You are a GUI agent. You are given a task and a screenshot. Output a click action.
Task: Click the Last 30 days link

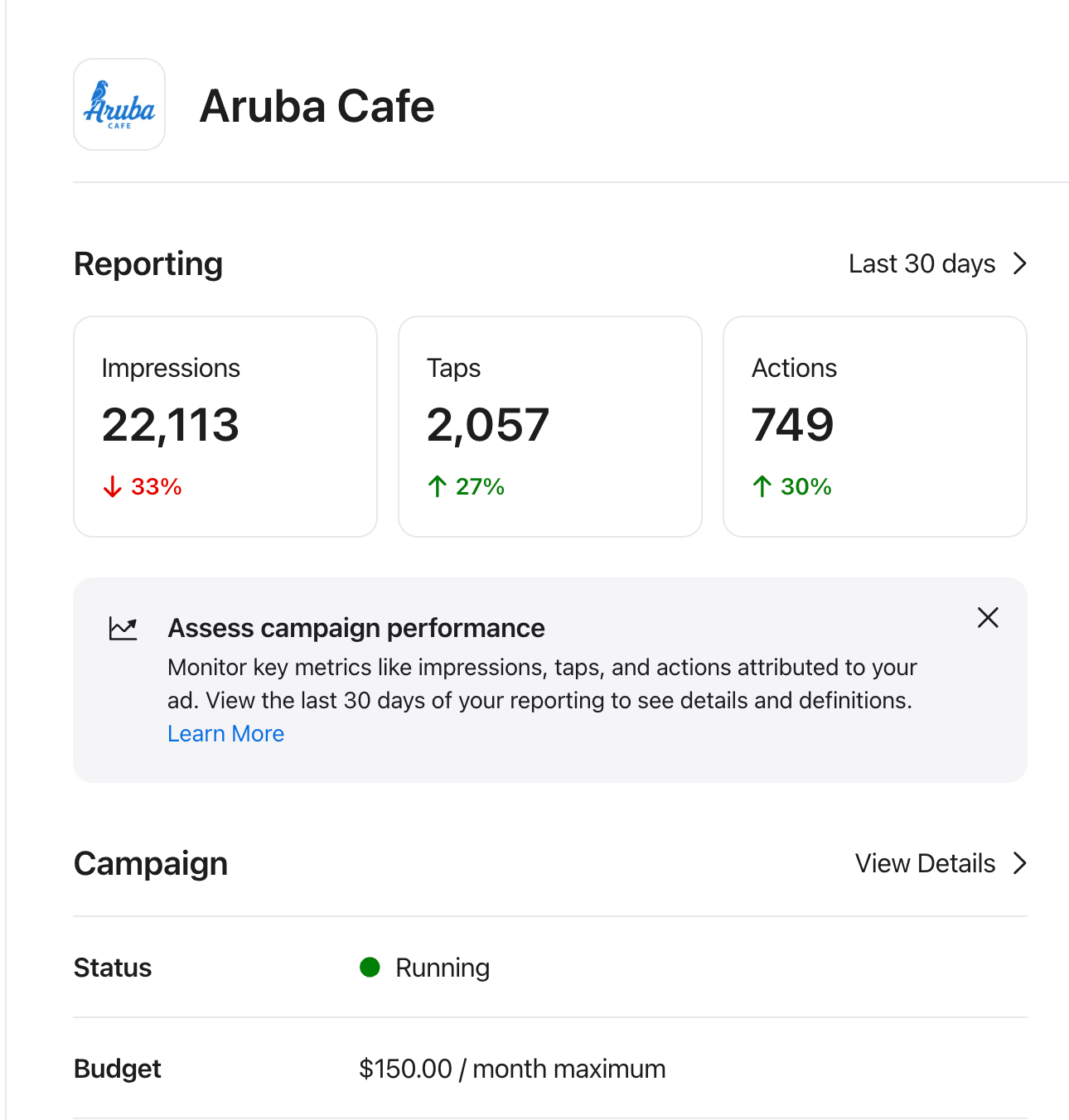[x=921, y=263]
